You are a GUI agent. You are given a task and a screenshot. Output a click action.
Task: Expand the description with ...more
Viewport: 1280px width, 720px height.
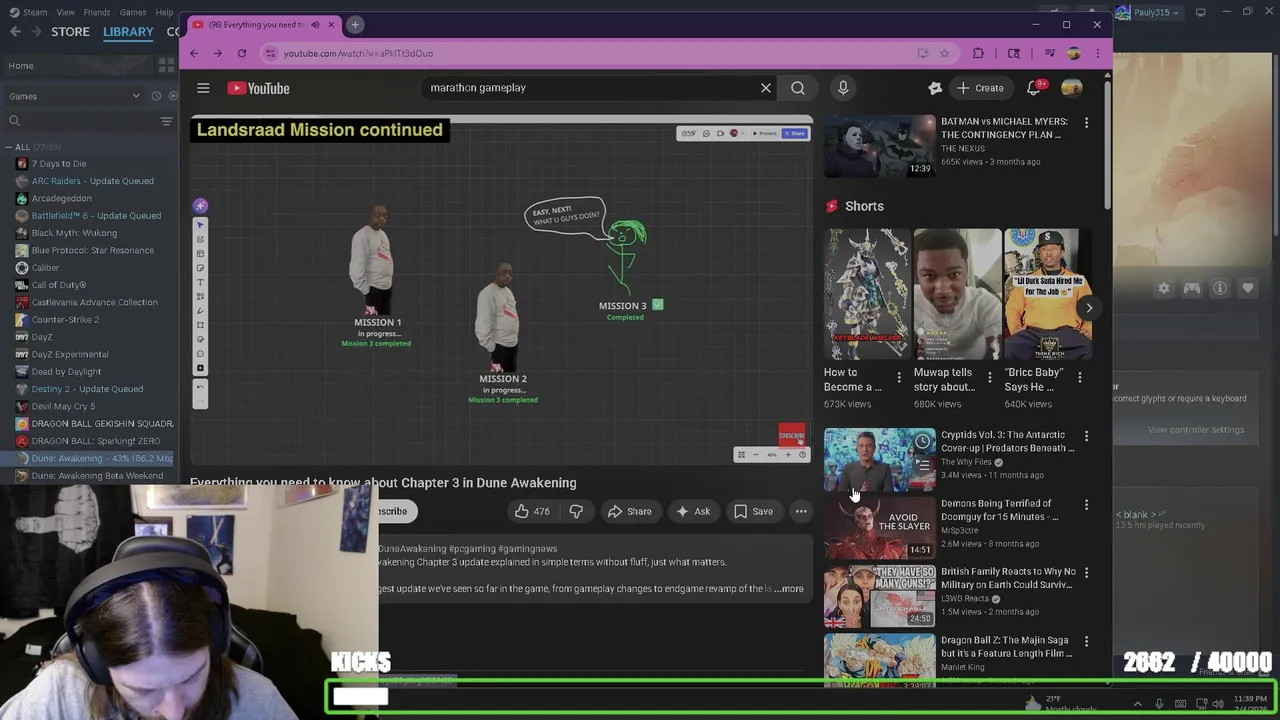pos(789,589)
